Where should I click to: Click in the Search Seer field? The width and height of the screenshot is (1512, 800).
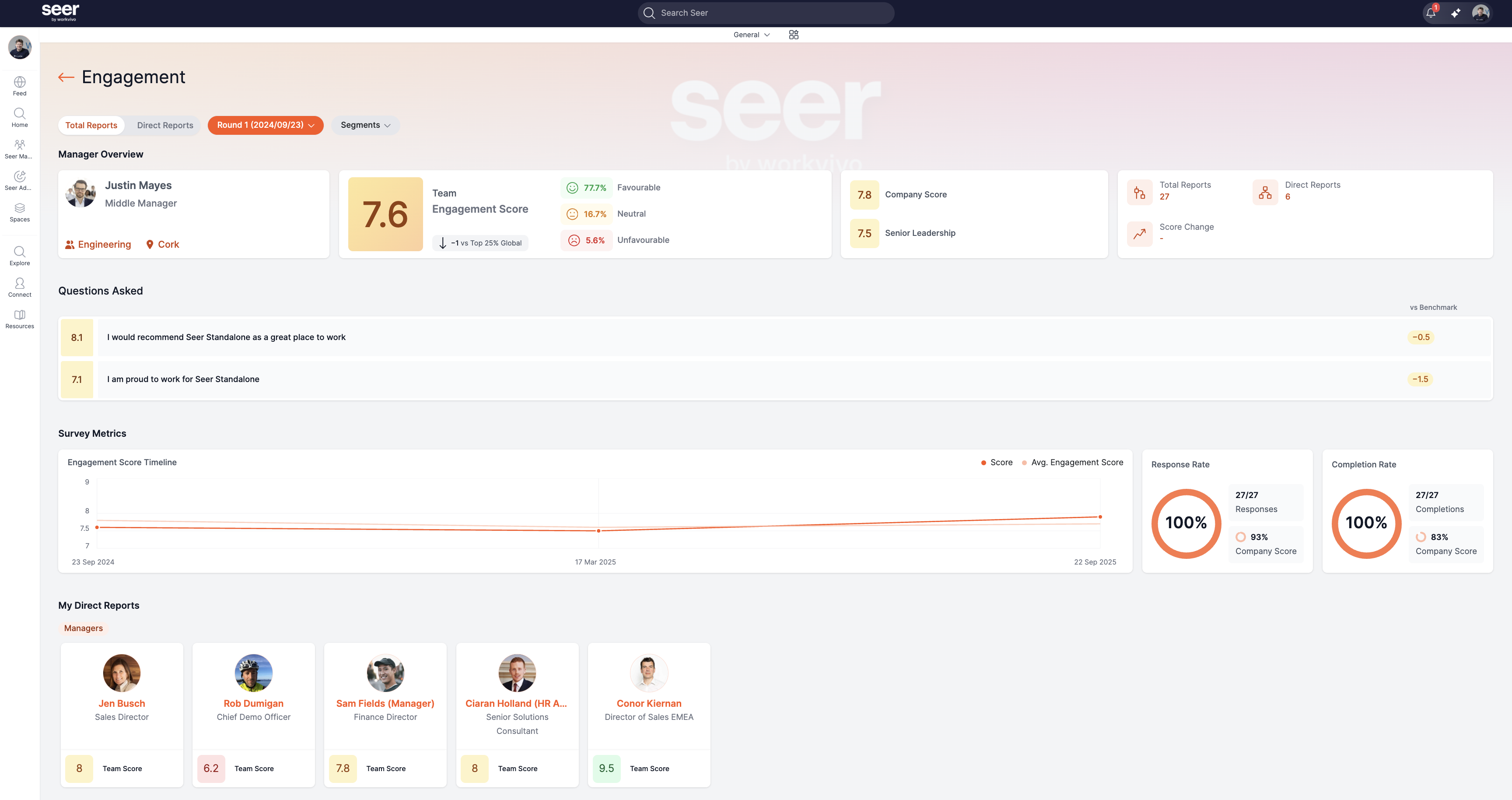[x=765, y=13]
